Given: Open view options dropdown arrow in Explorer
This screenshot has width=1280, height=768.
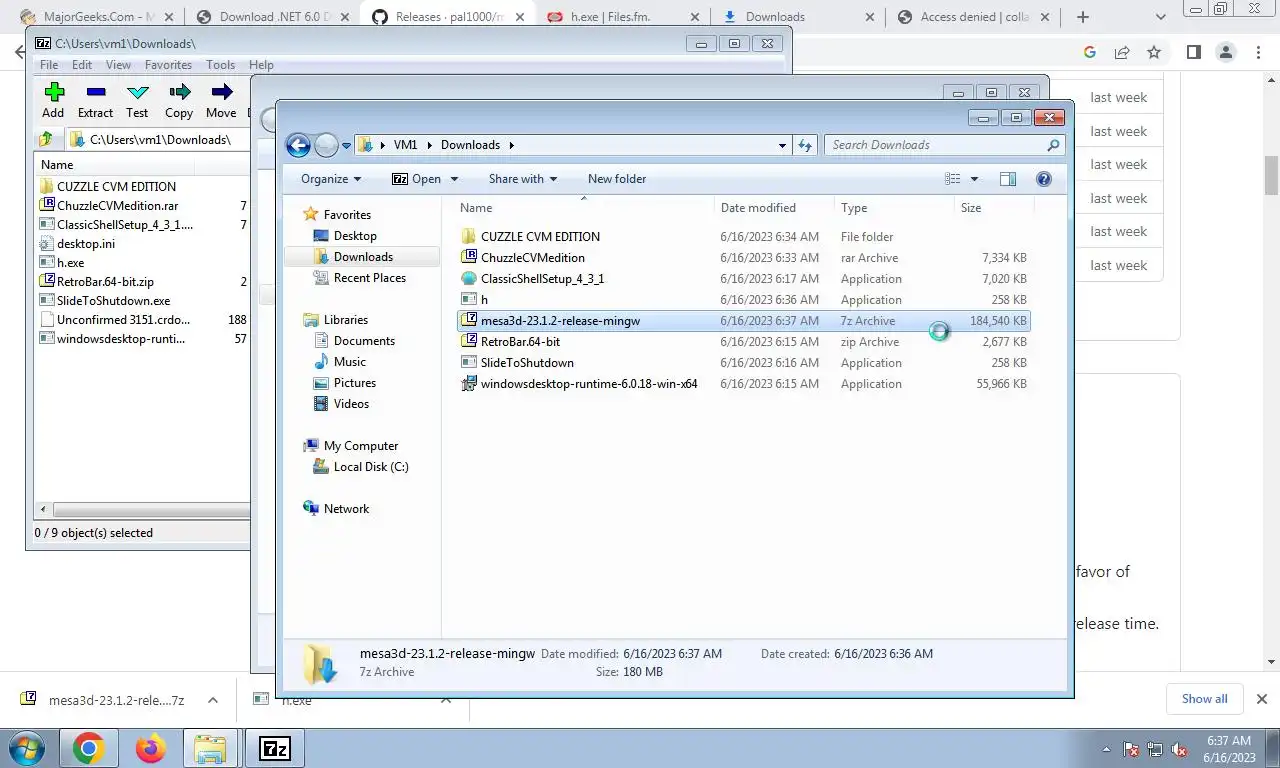Looking at the screenshot, I should pyautogui.click(x=974, y=179).
